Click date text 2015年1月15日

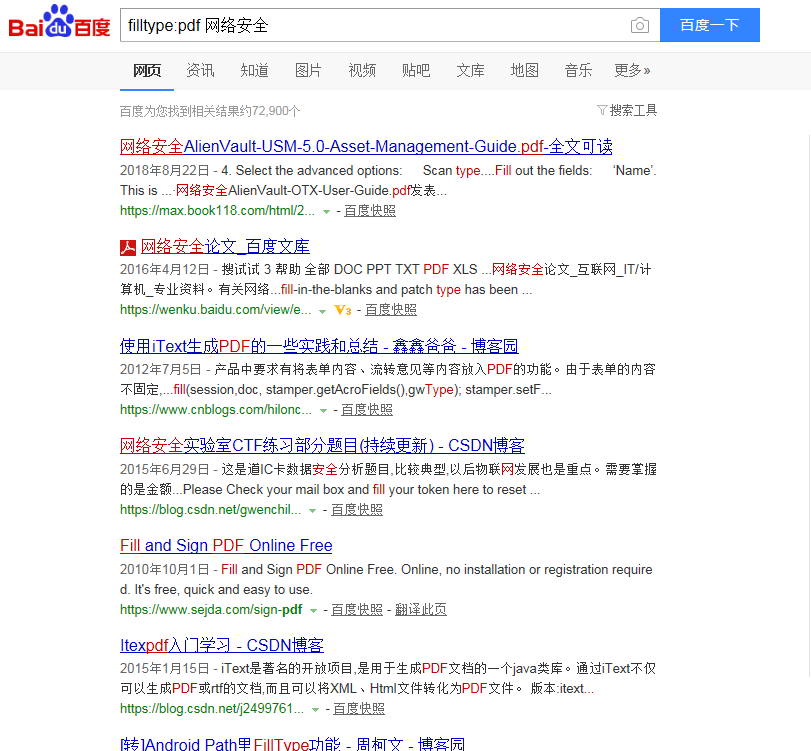(x=164, y=668)
